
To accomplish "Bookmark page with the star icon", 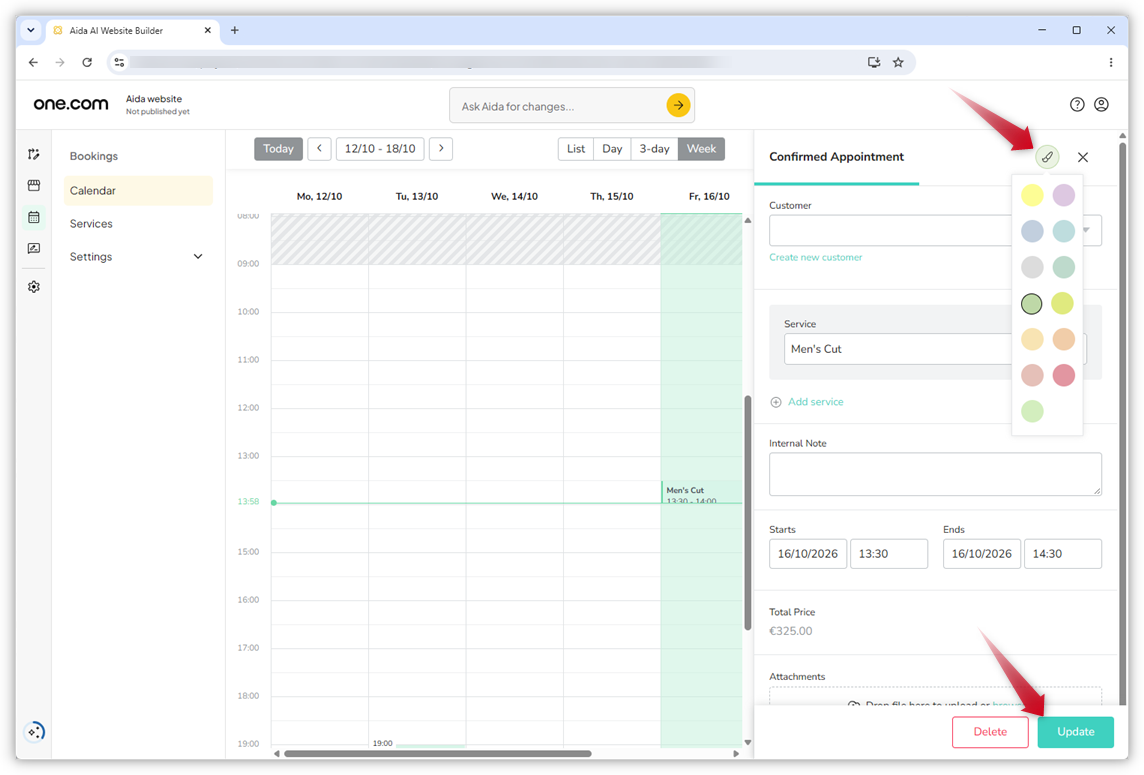I will [898, 63].
